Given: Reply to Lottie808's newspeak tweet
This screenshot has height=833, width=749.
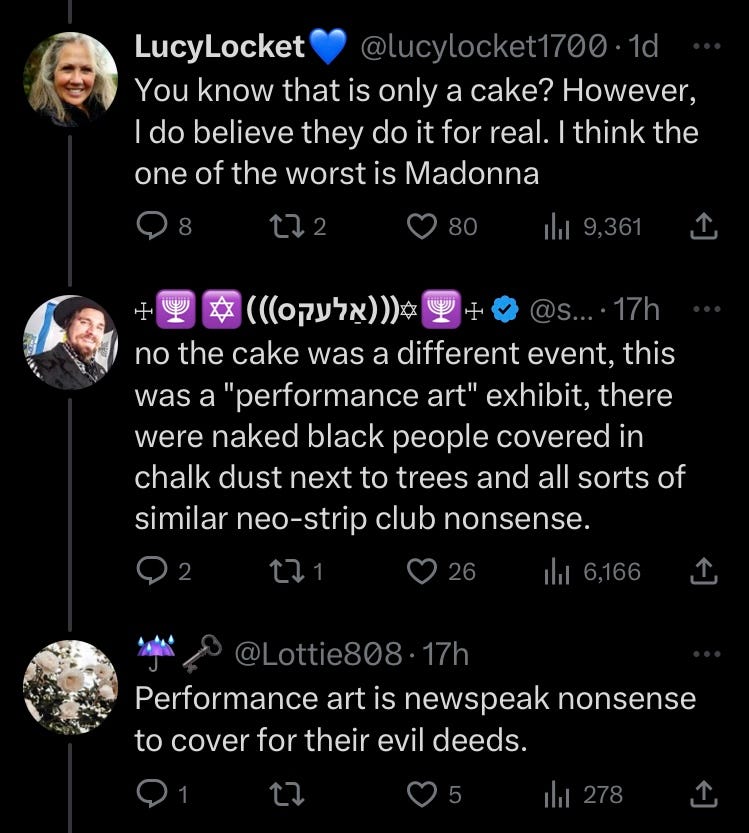Looking at the screenshot, I should pos(152,794).
